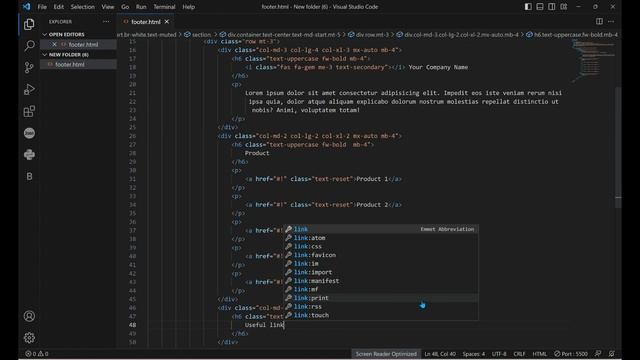Choose the link:im suggestion

(381, 264)
